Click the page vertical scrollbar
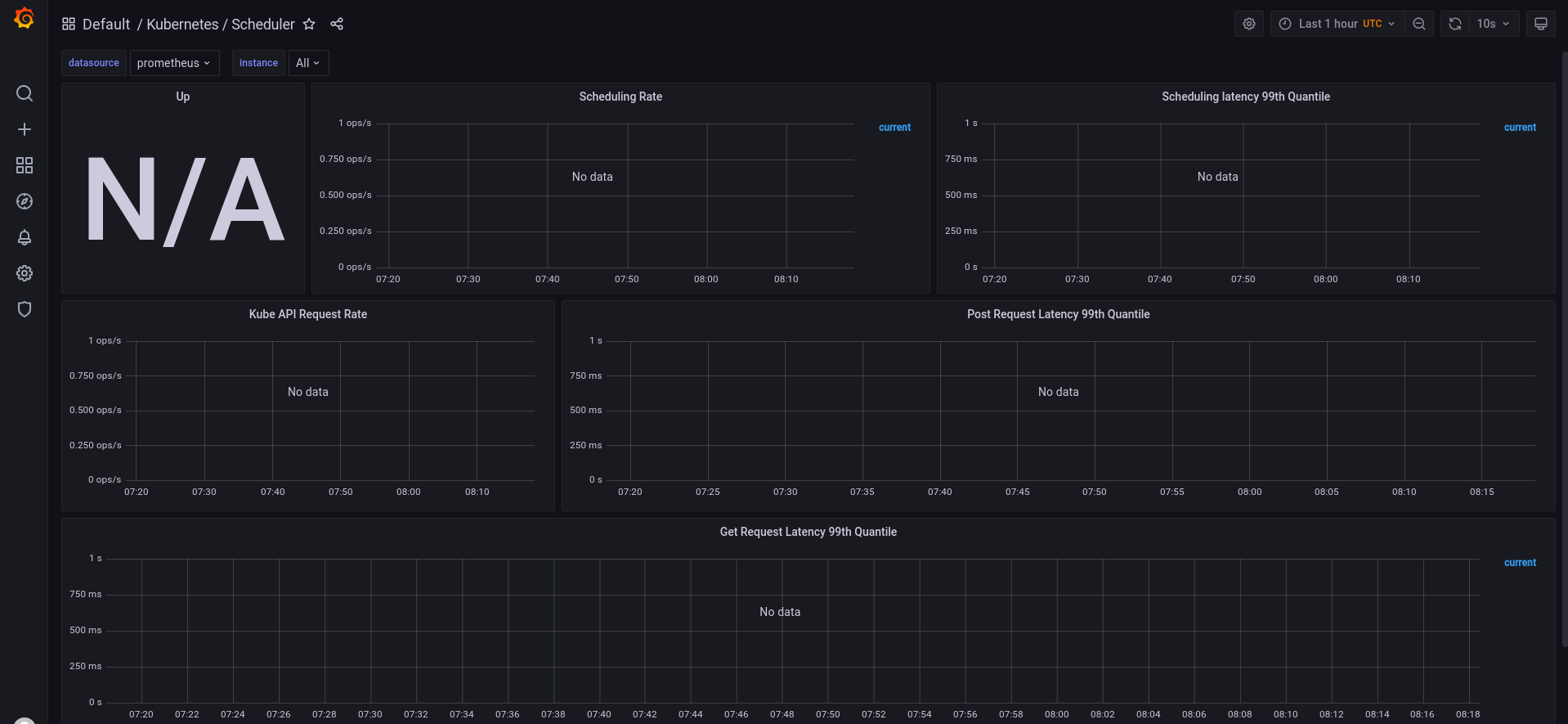The height and width of the screenshot is (724, 1568). pos(1564,348)
